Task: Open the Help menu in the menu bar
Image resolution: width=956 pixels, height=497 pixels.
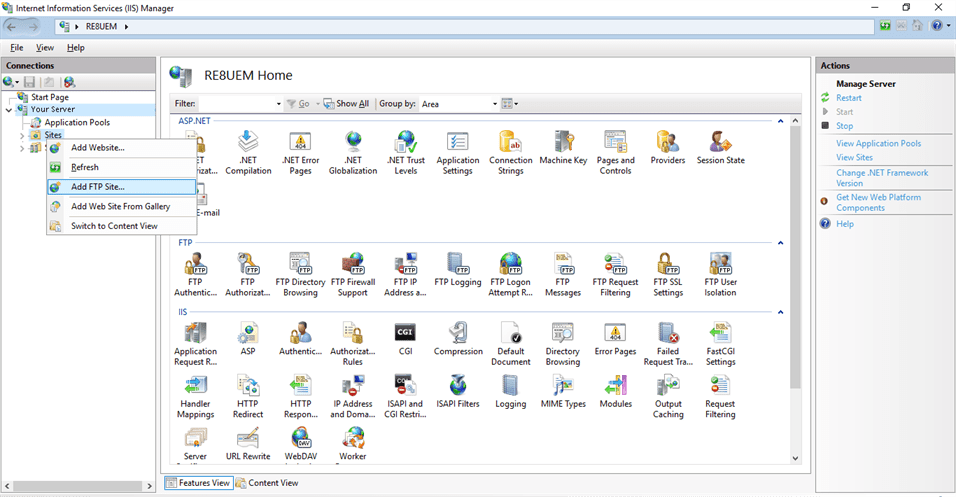Action: (x=76, y=48)
